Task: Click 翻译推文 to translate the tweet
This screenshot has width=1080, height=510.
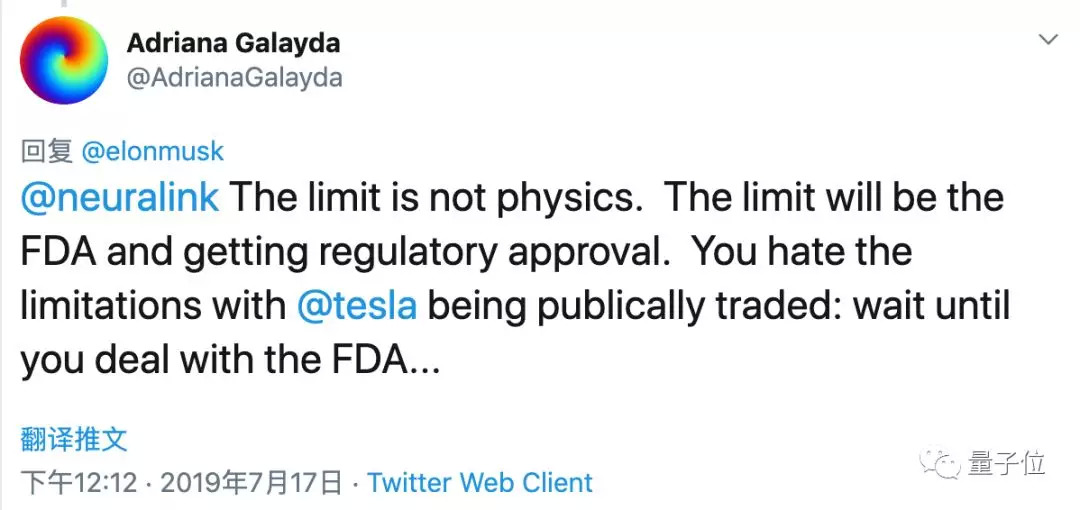Action: click(74, 439)
